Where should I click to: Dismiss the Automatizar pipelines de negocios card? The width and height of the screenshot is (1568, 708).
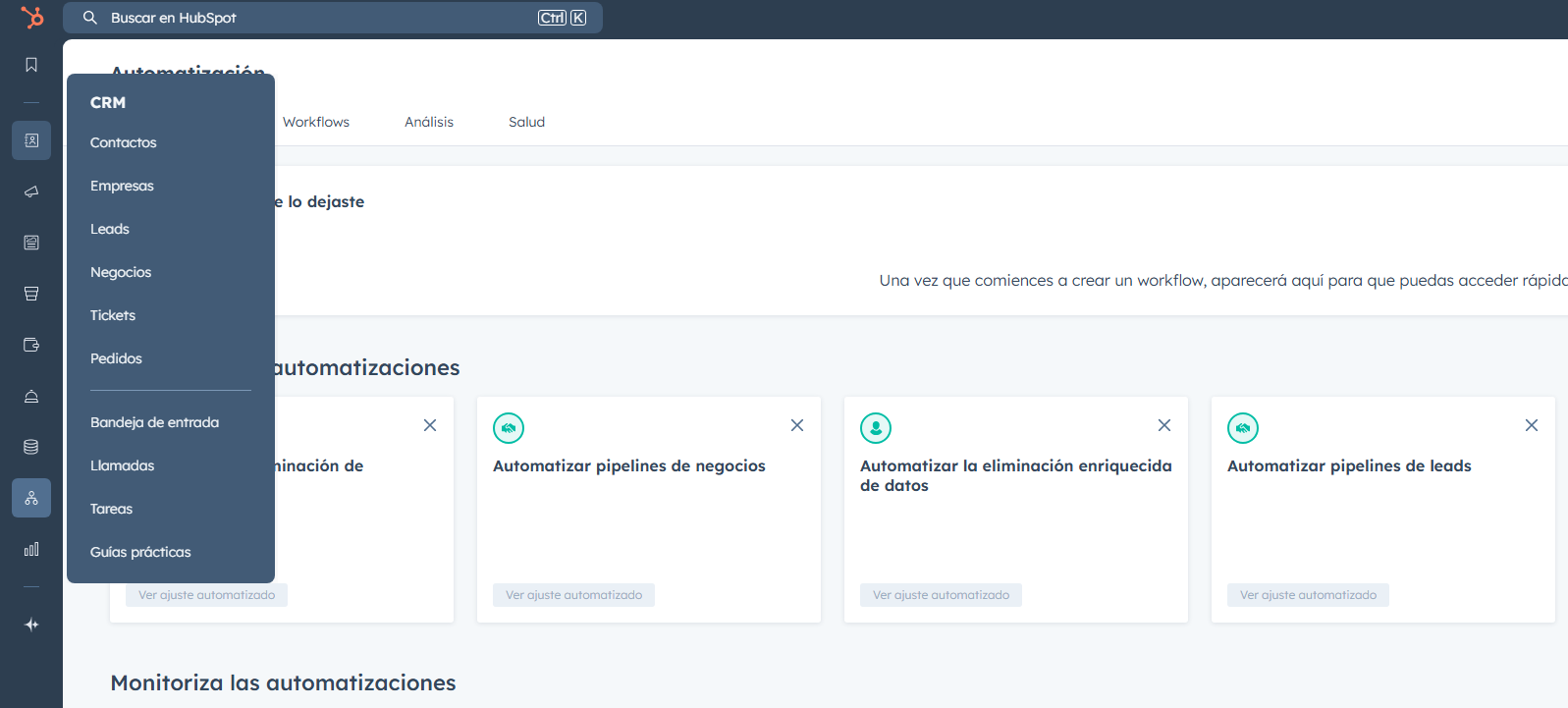click(797, 425)
